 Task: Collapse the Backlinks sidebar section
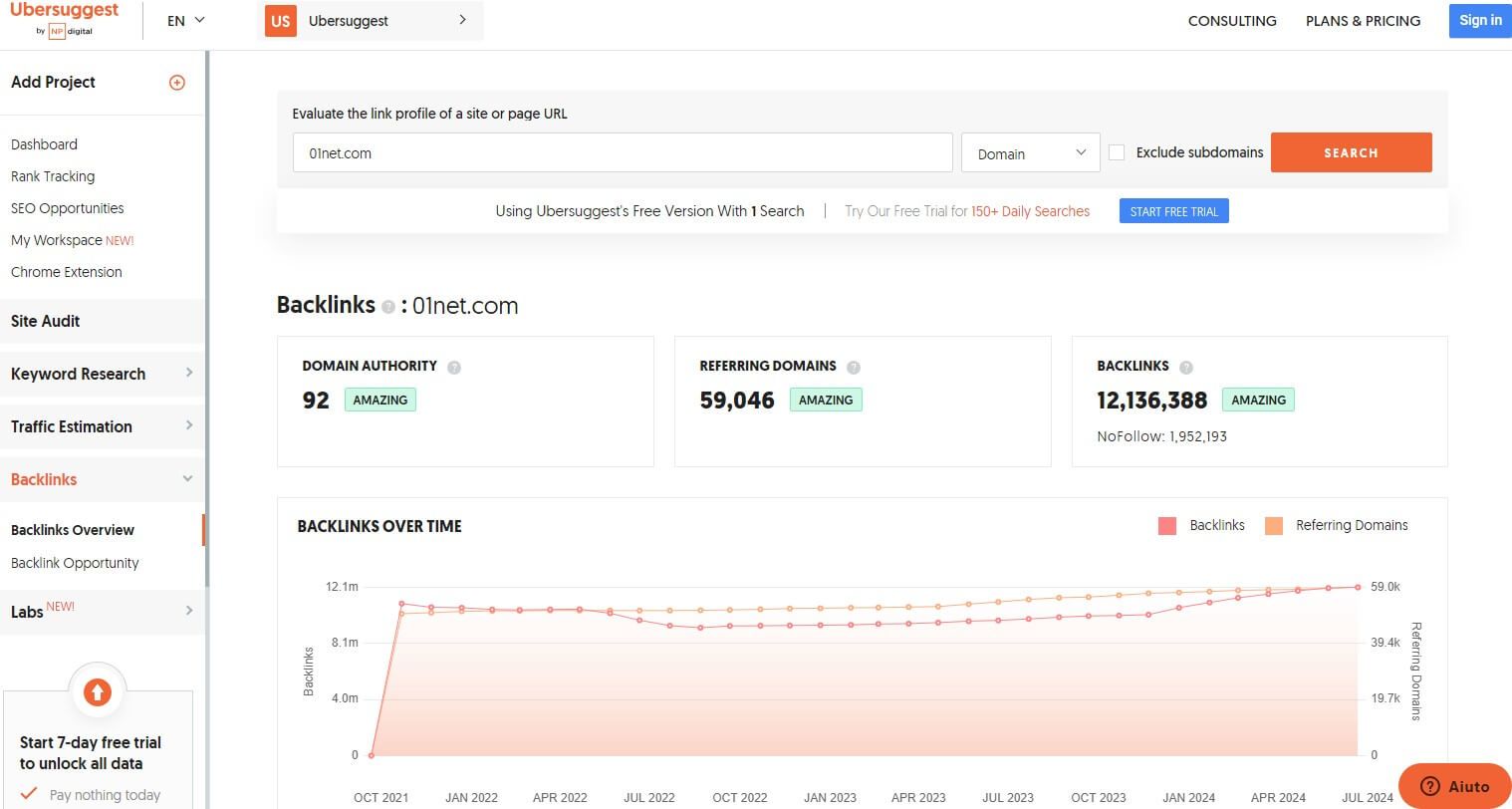[x=102, y=479]
